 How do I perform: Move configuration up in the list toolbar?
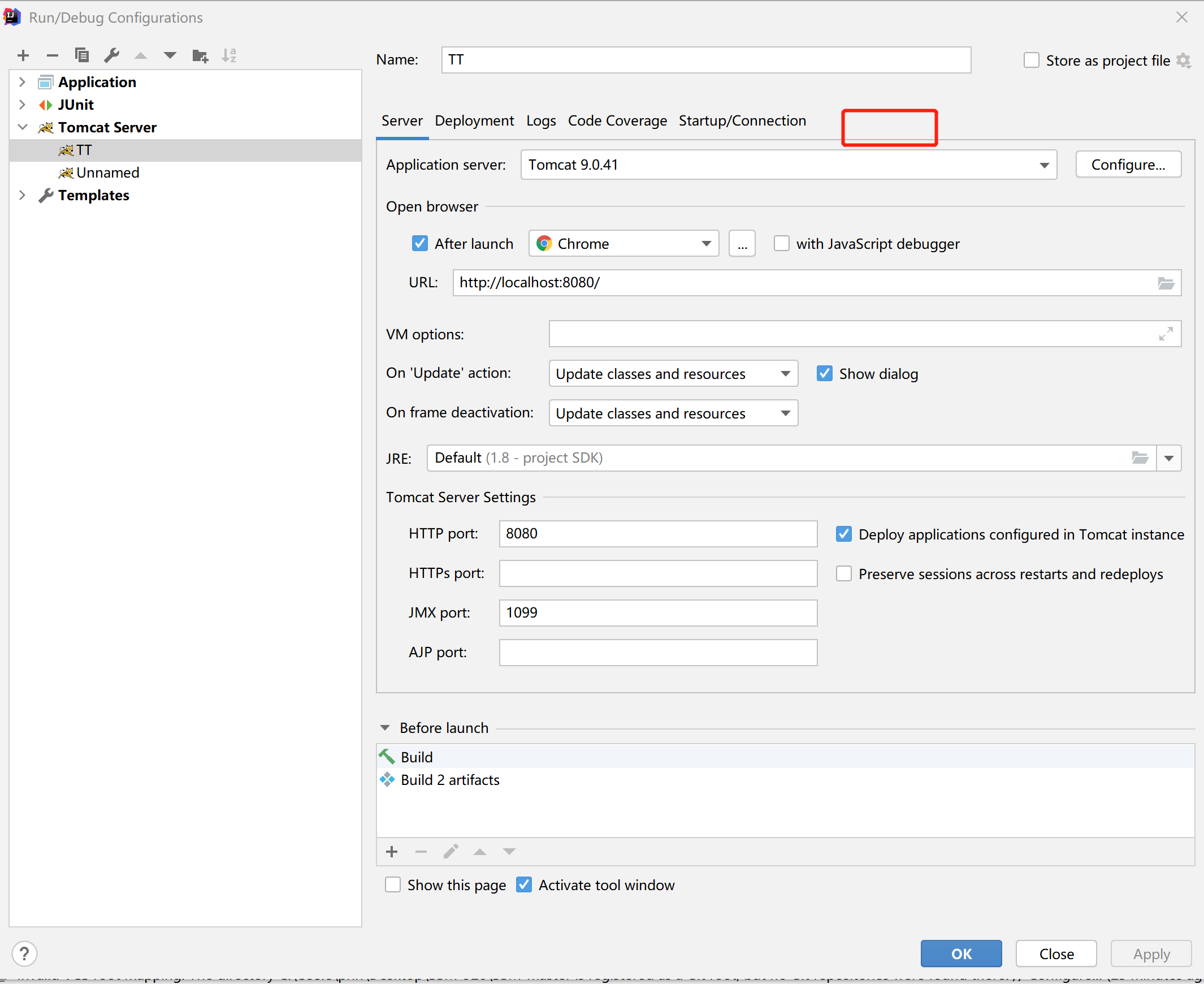[x=141, y=55]
